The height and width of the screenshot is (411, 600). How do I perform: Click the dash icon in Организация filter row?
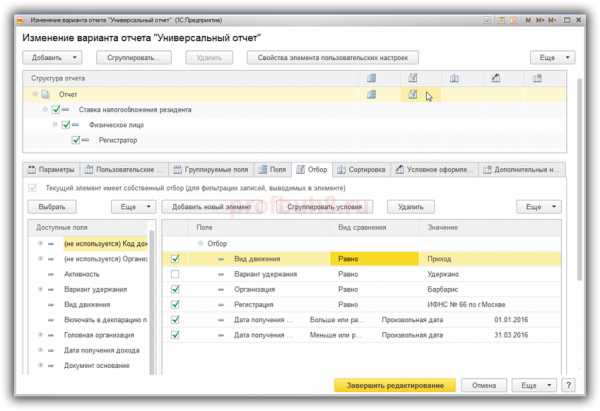tap(221, 290)
